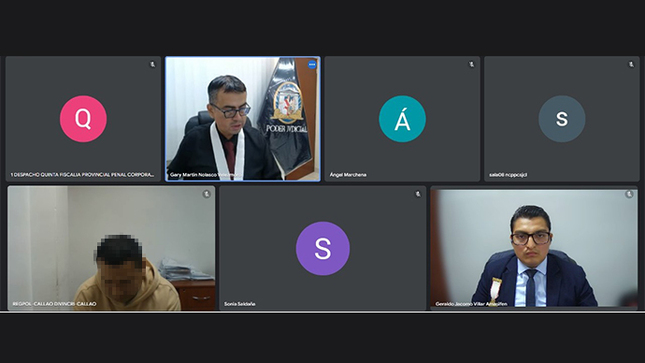
Task: Click the muted mic icon on the Sonia Saldaña tile
Action: [418, 194]
